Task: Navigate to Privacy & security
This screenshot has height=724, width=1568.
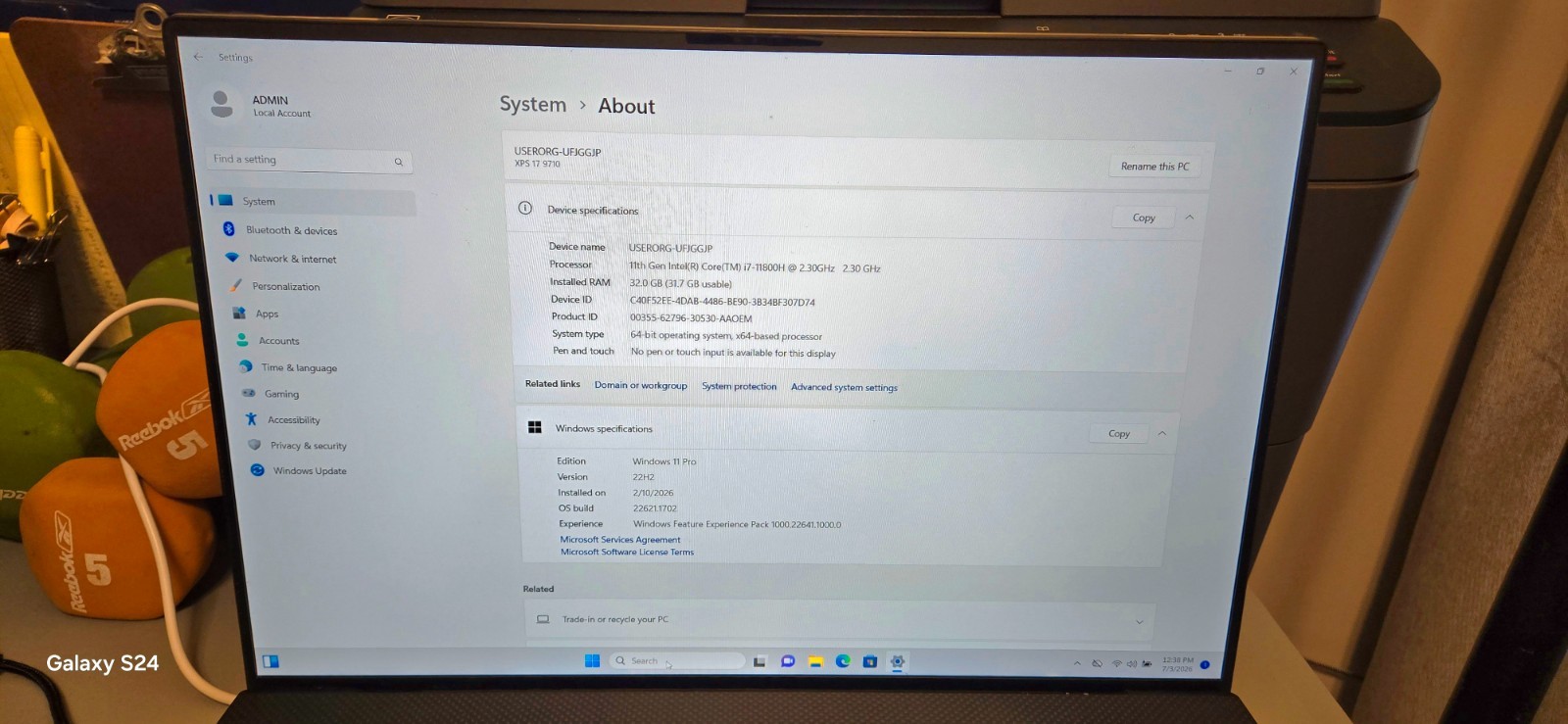Action: 309,445
